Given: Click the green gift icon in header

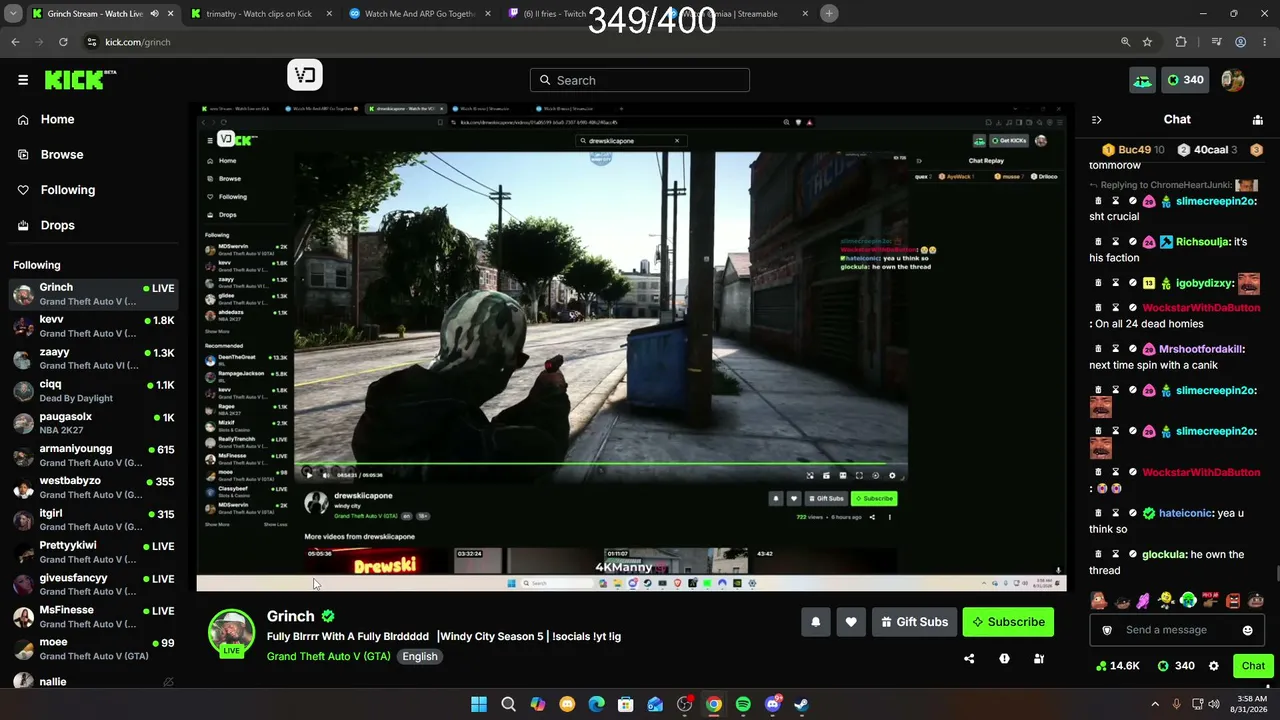Looking at the screenshot, I should (1142, 80).
